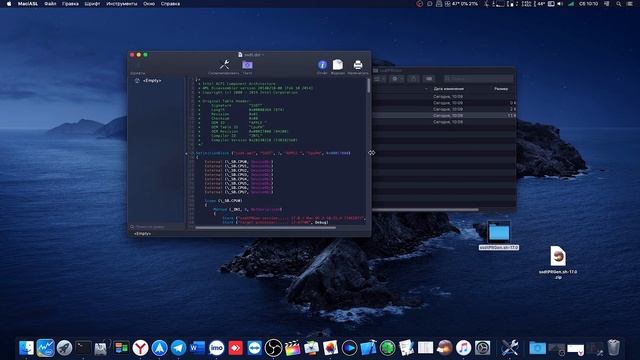Open the Patch tool in MaciASL toolbar
640x360 pixels.
pos(247,65)
